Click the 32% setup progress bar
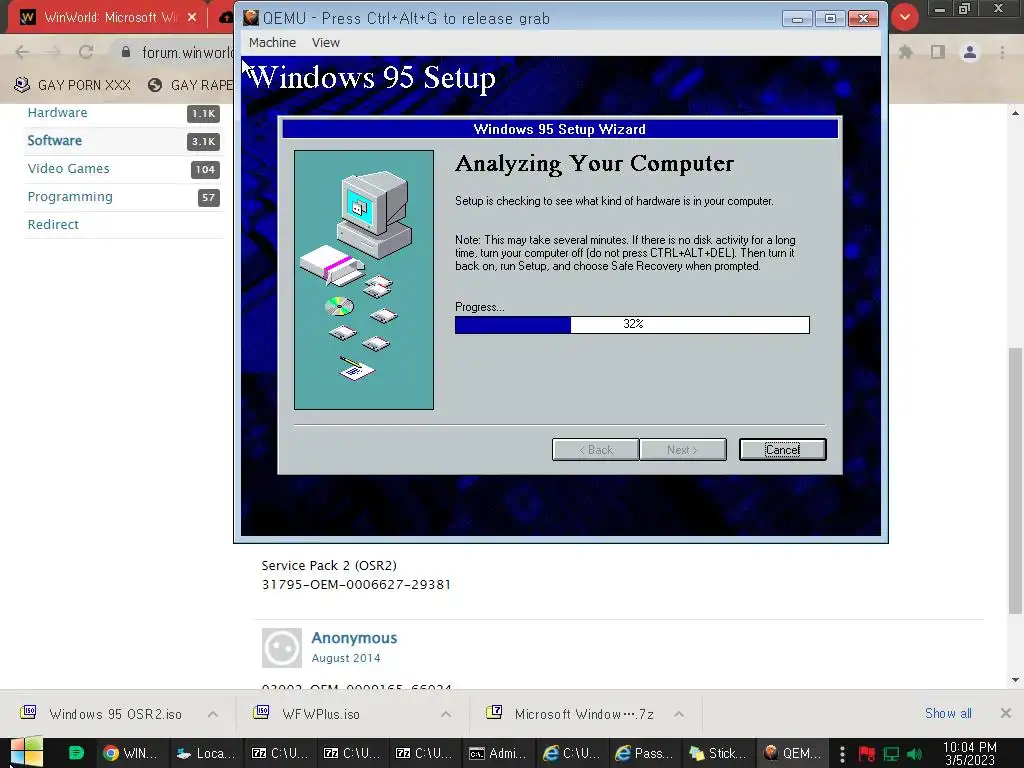Image resolution: width=1024 pixels, height=768 pixels. [632, 325]
